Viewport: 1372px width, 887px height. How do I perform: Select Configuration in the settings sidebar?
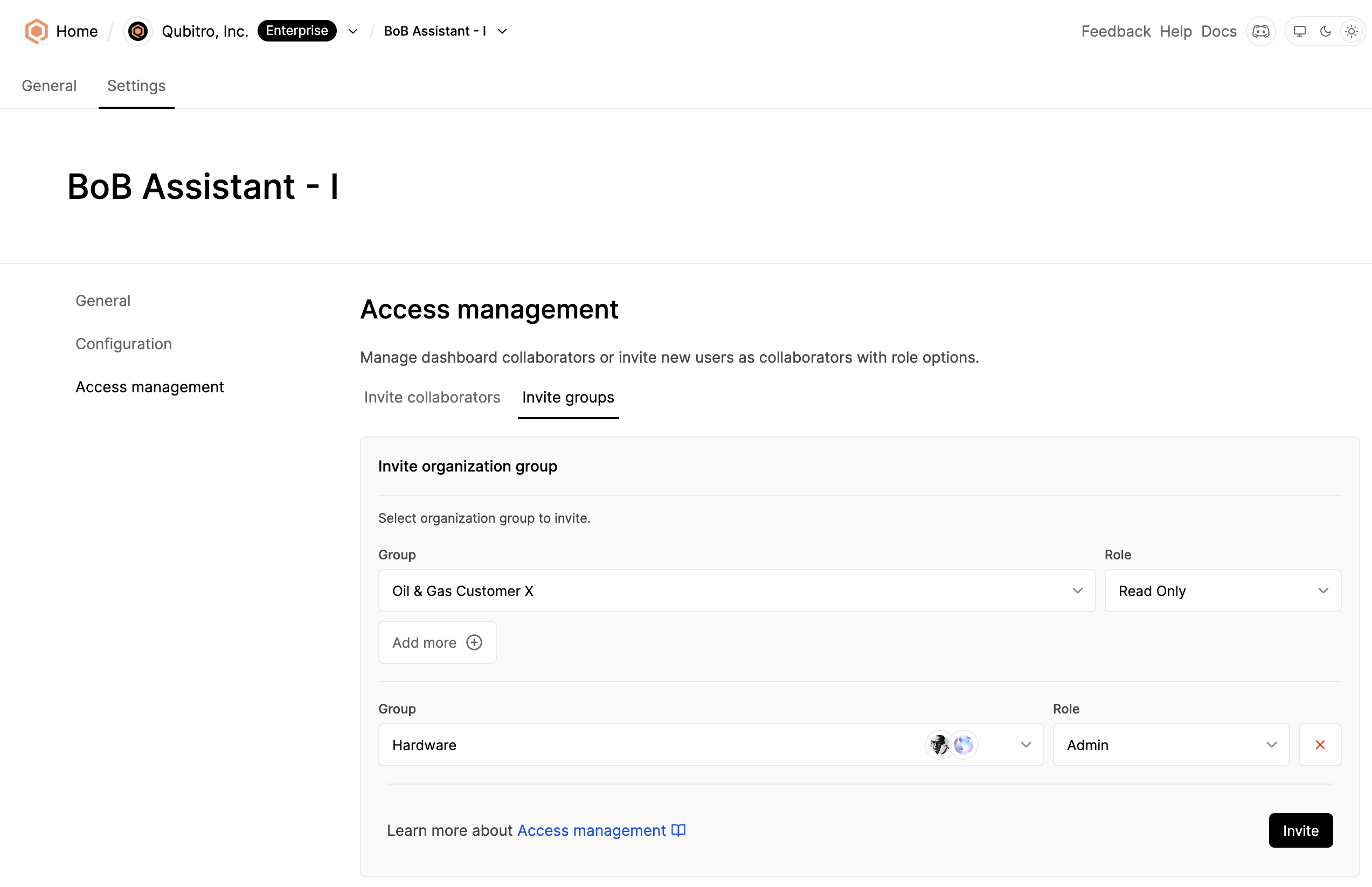pos(123,343)
